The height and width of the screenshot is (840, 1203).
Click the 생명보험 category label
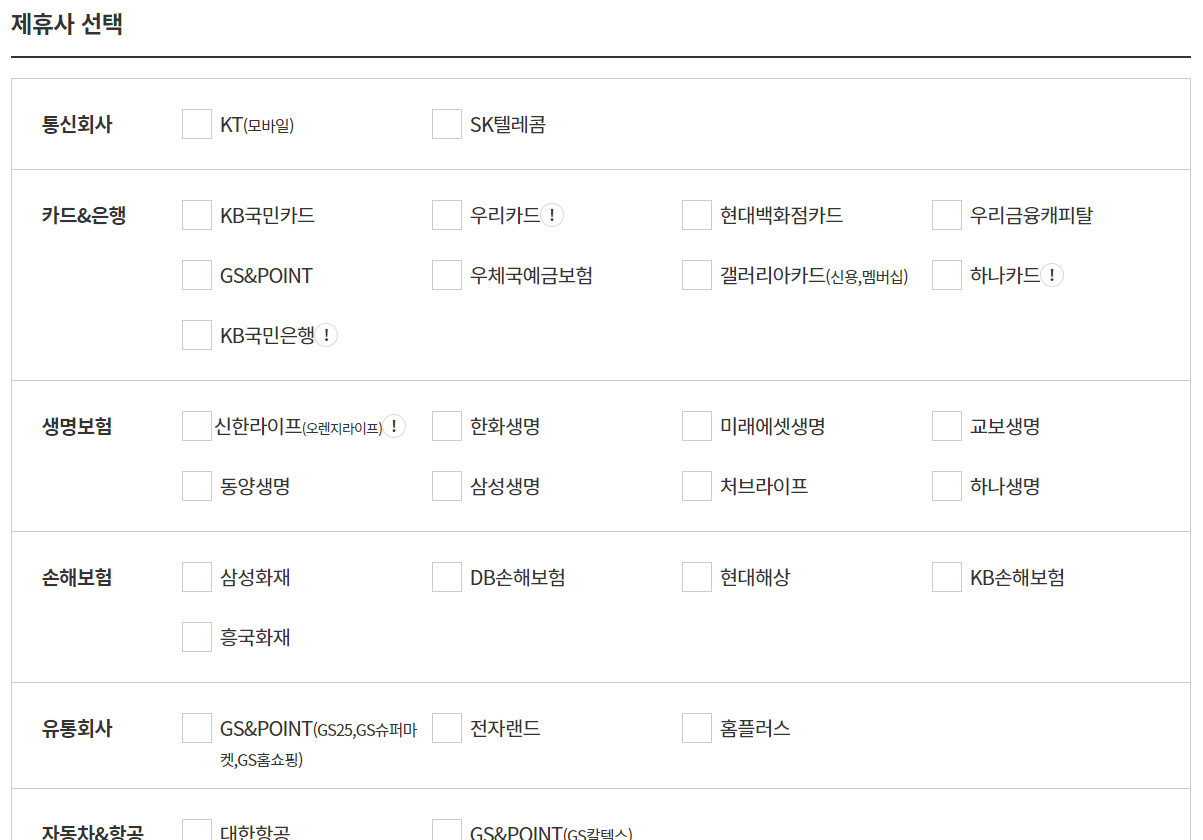pos(77,426)
